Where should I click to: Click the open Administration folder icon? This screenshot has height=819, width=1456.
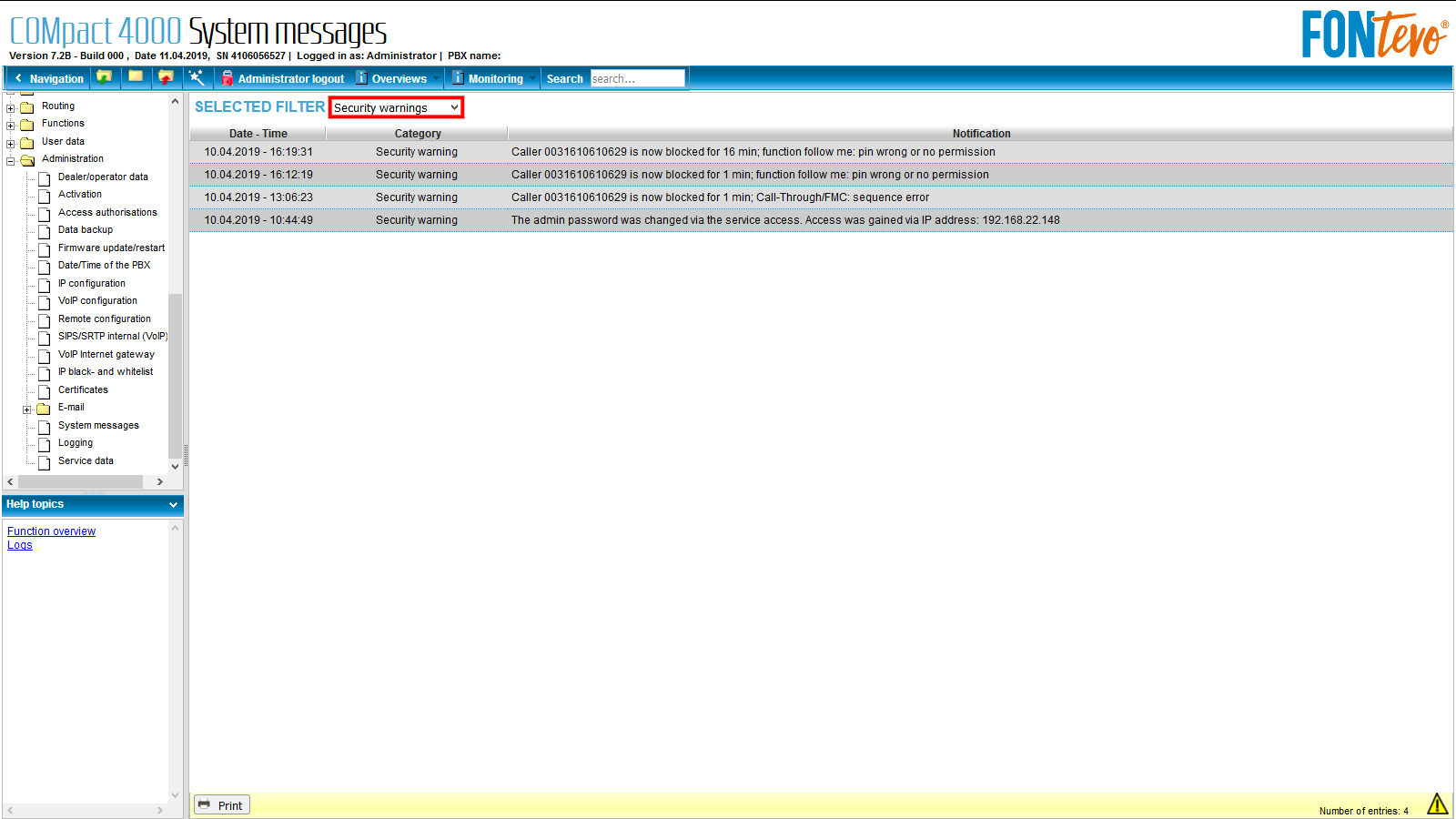pyautogui.click(x=27, y=160)
